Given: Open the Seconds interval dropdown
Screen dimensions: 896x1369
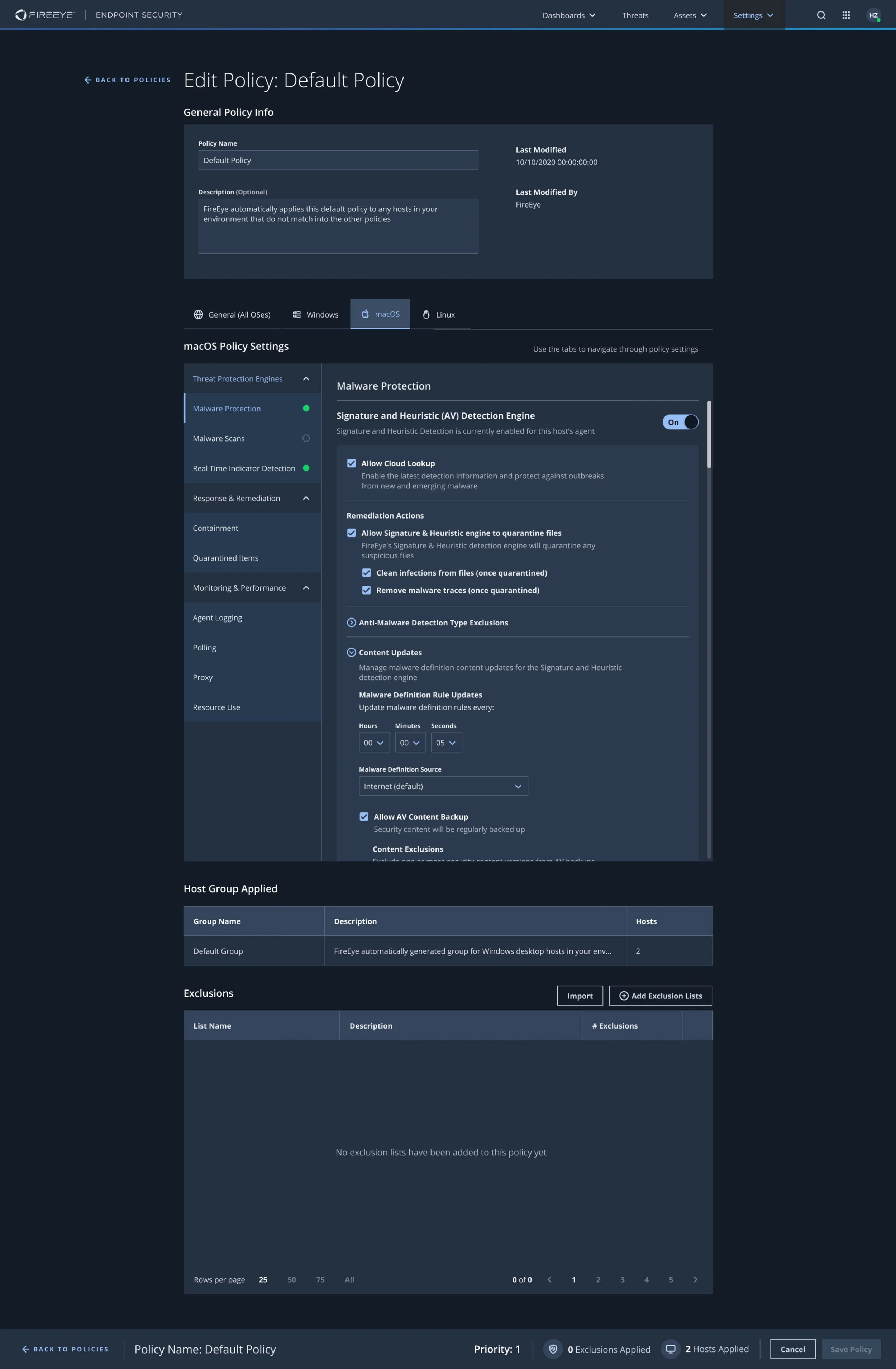Looking at the screenshot, I should pos(446,743).
